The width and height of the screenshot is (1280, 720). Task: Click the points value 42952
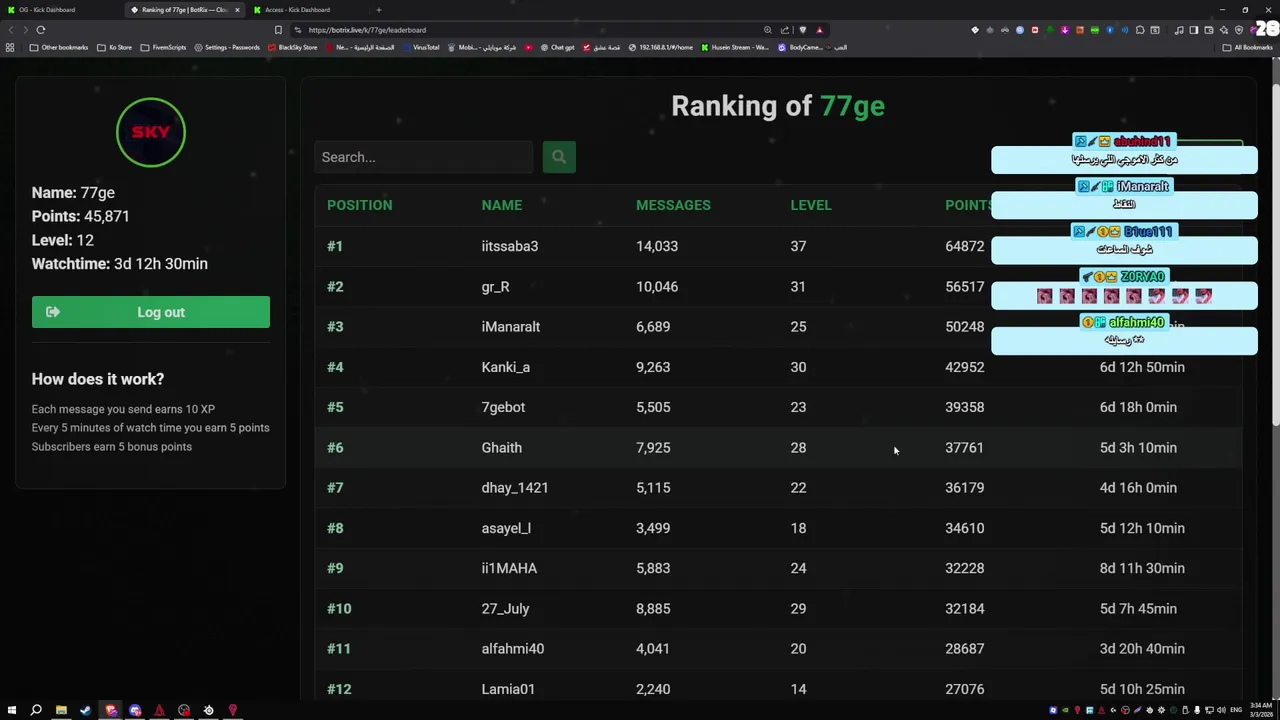tap(964, 367)
